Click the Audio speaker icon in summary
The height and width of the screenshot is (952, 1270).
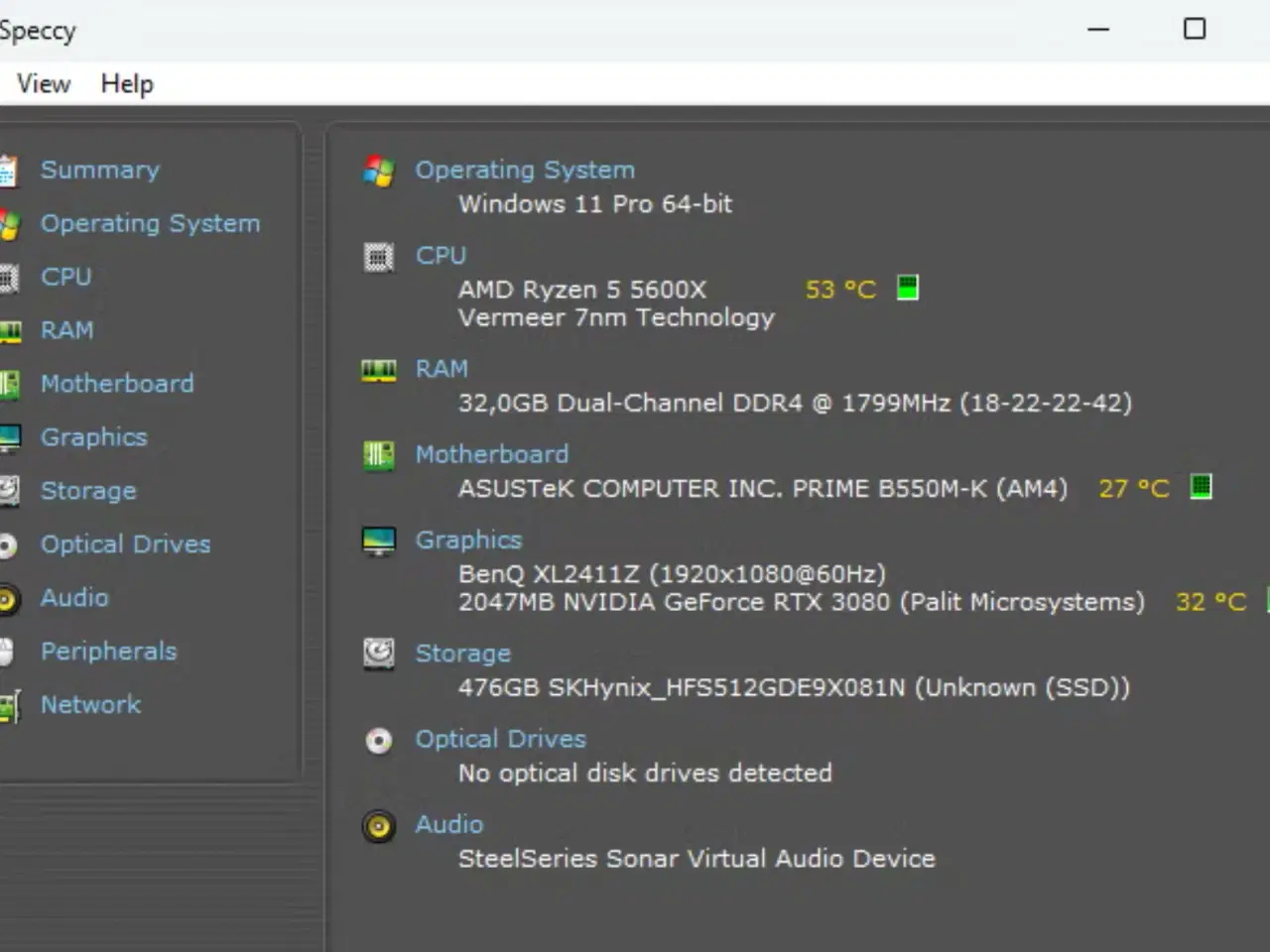[x=378, y=826]
